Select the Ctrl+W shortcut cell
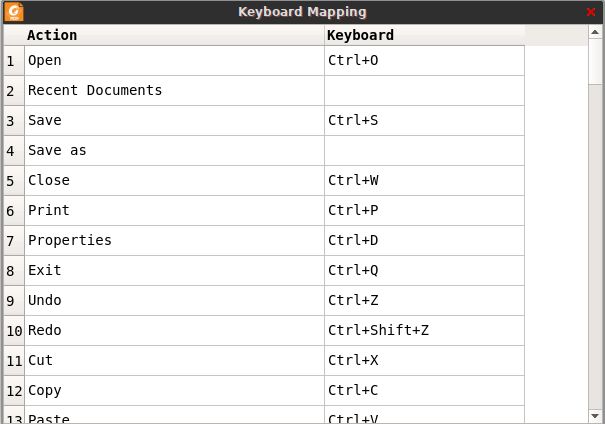This screenshot has width=605, height=424. 424,181
